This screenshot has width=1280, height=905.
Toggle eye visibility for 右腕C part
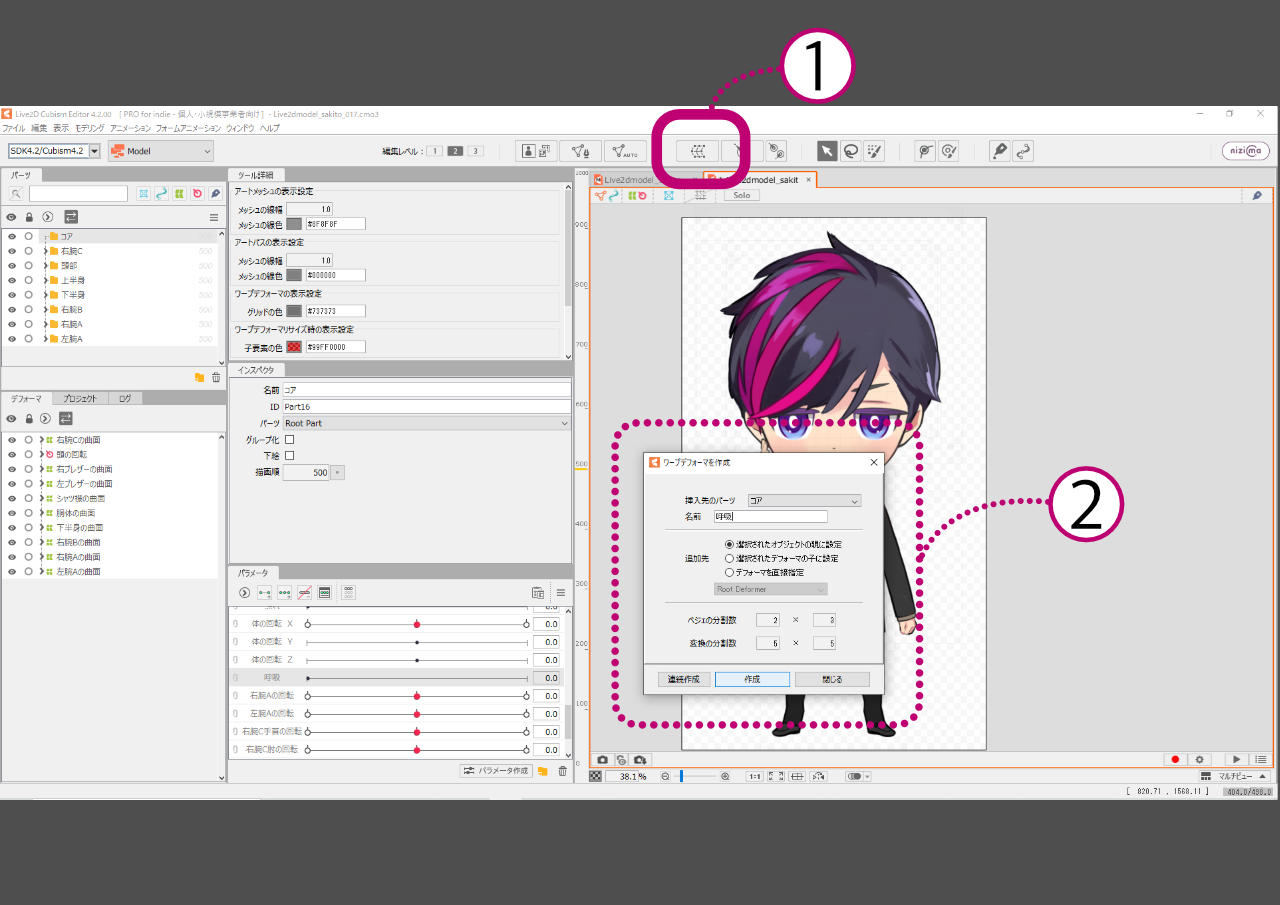tap(12, 251)
